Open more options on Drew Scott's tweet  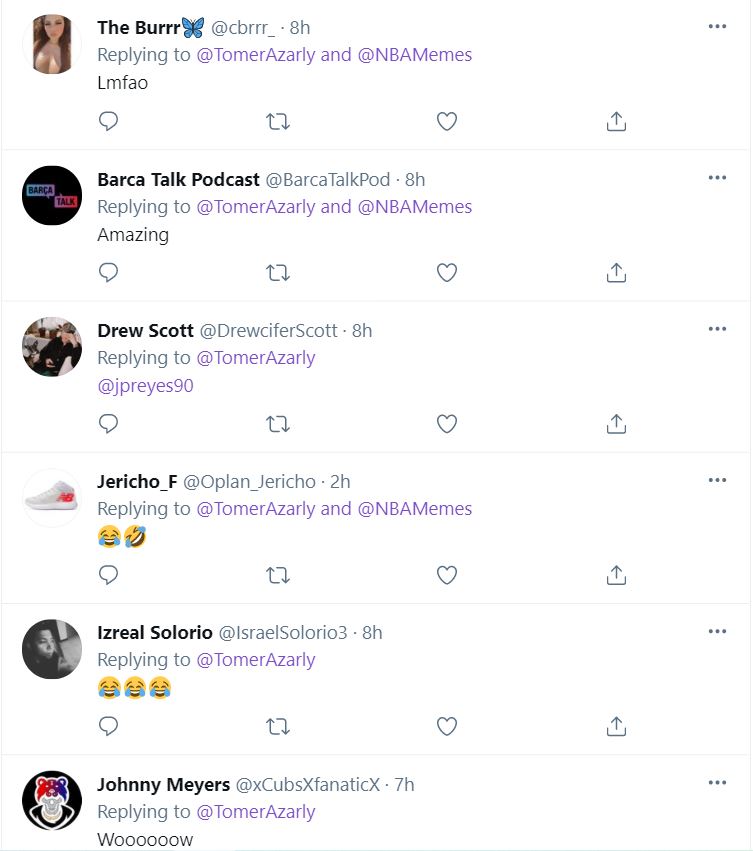coord(717,328)
